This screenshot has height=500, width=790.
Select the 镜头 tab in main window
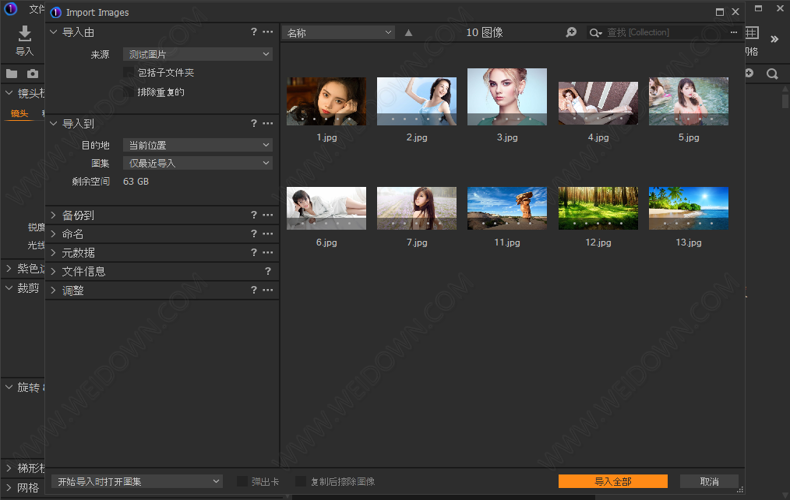point(20,113)
